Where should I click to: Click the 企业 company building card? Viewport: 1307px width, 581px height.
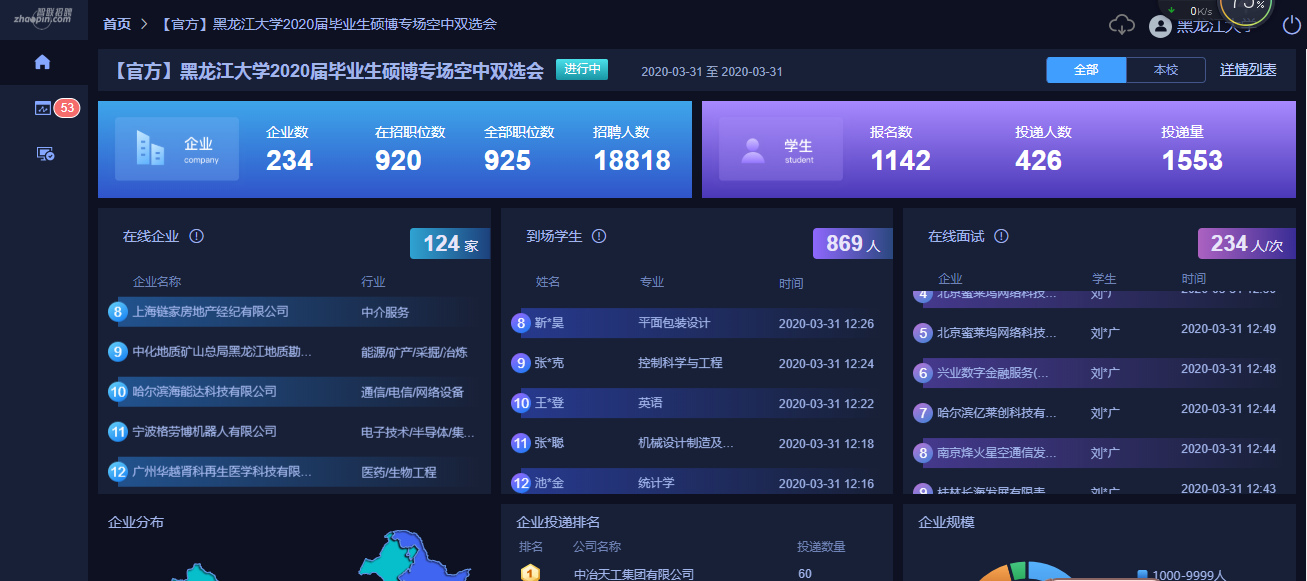point(177,149)
